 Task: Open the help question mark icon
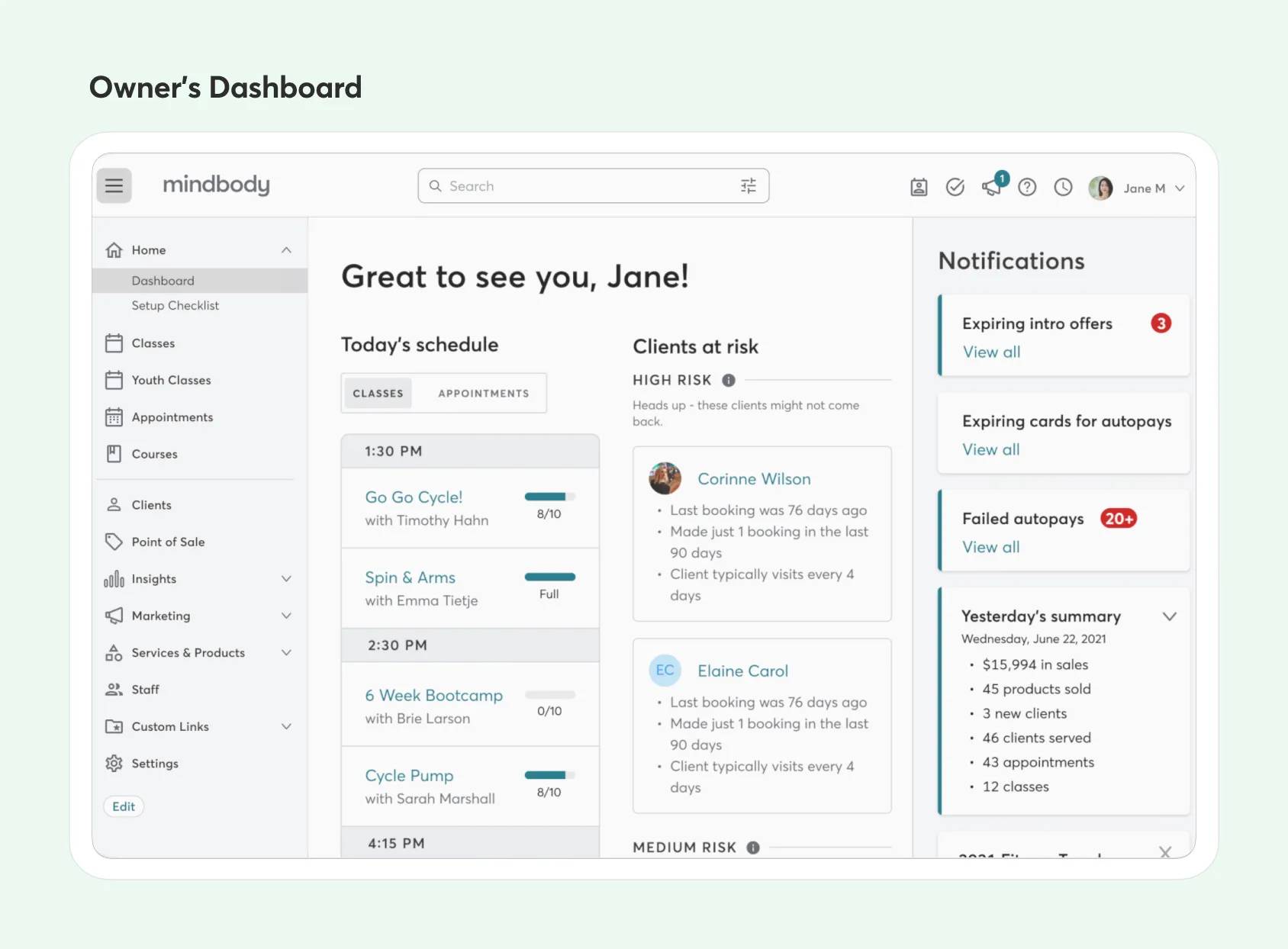(1027, 186)
